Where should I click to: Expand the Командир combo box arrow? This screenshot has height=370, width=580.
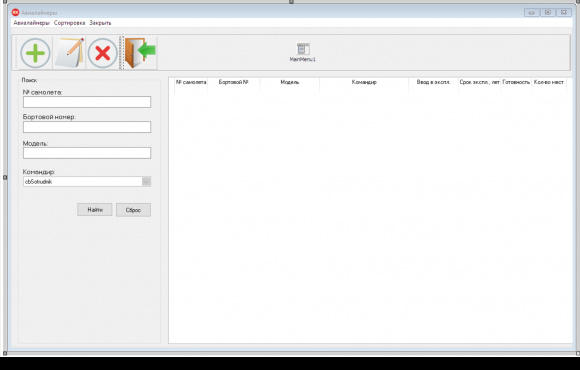tap(146, 182)
